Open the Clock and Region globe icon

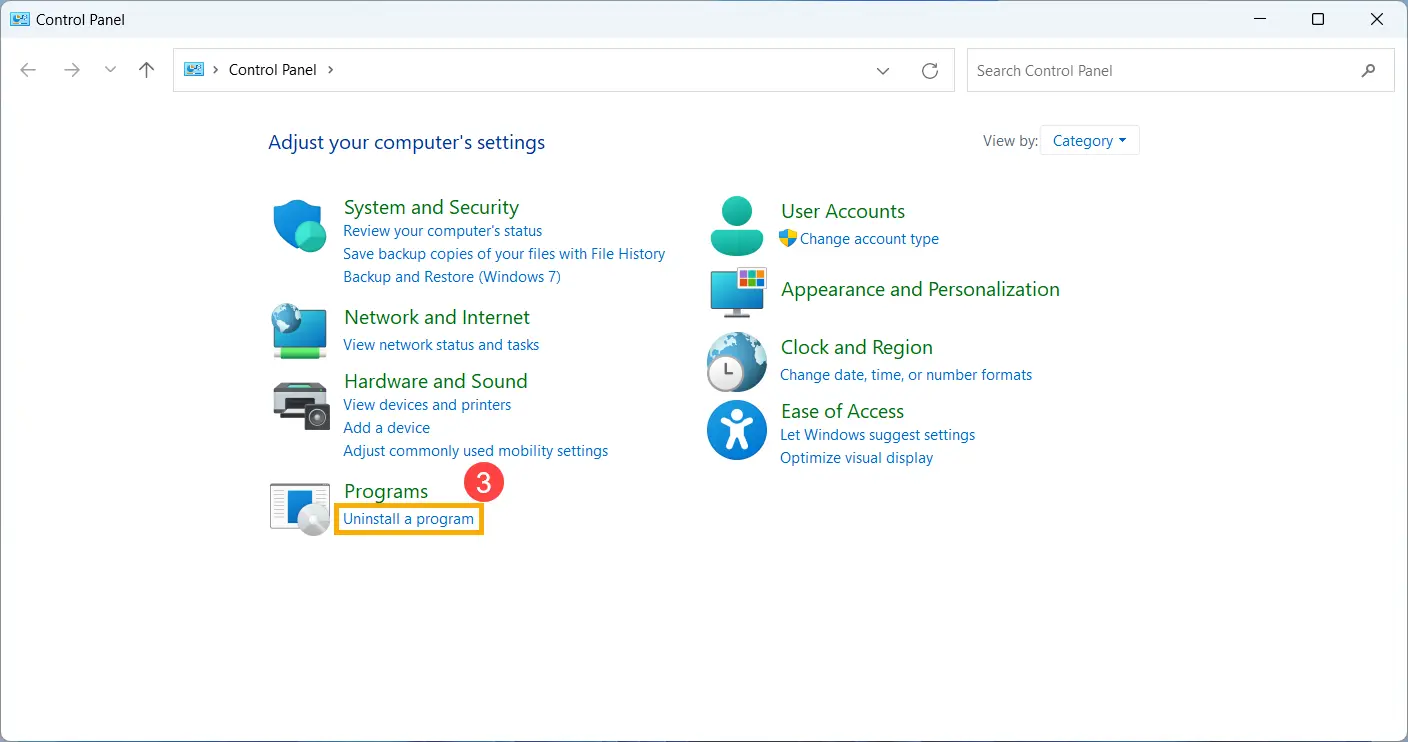click(737, 361)
